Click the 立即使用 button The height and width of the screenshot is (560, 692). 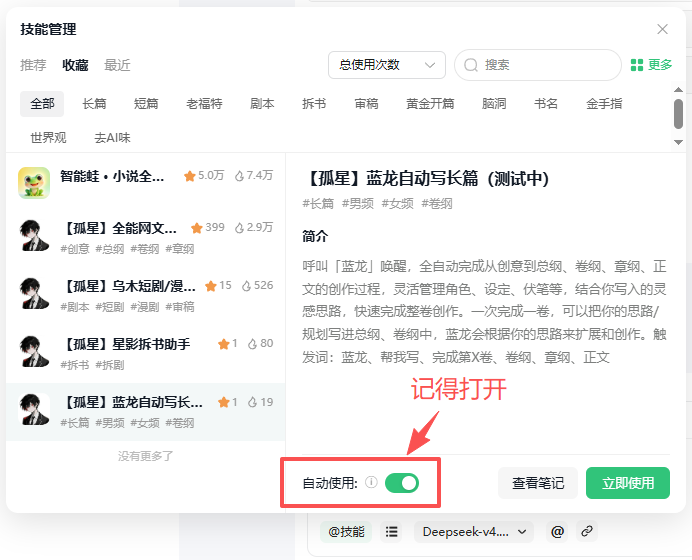tap(628, 483)
